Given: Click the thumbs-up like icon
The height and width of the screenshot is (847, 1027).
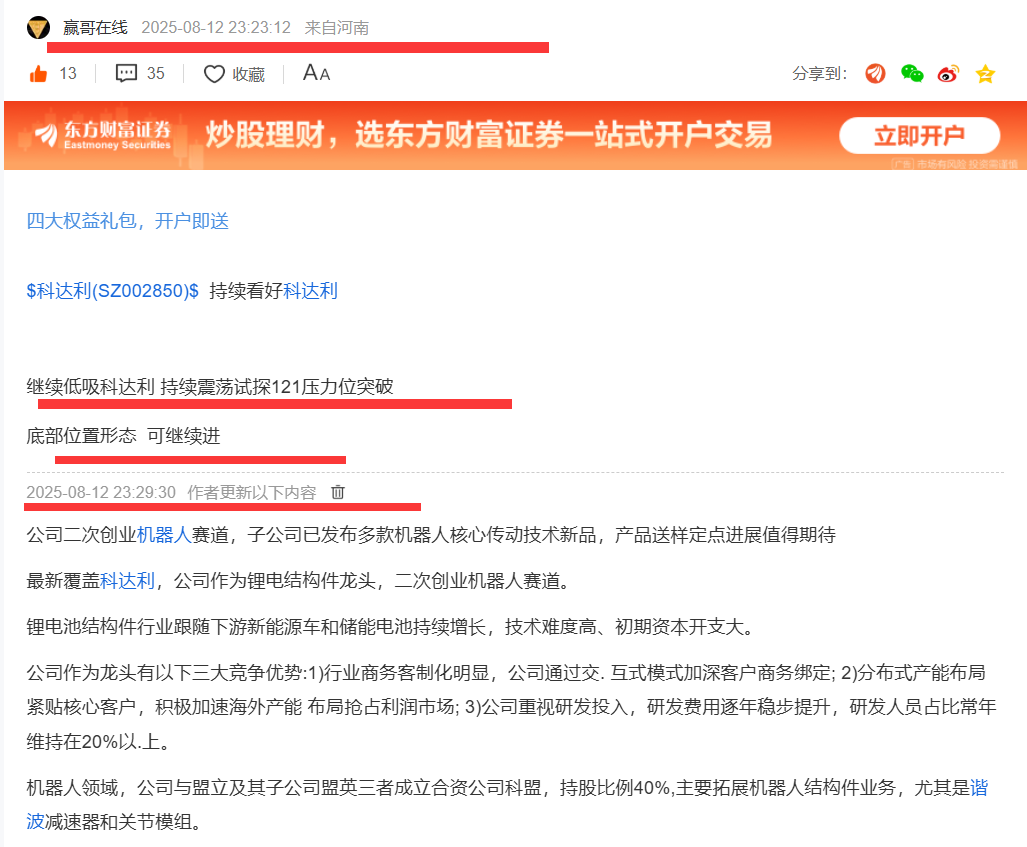Looking at the screenshot, I should 39,73.
